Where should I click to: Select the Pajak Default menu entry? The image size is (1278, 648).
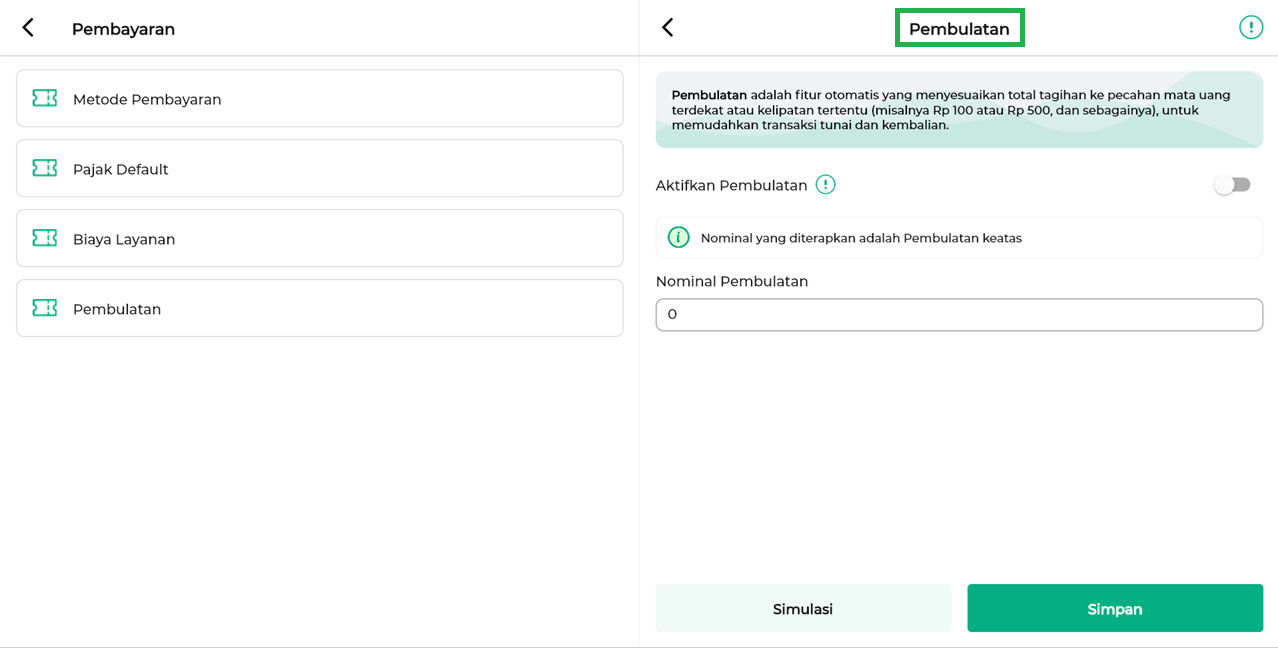[x=320, y=169]
